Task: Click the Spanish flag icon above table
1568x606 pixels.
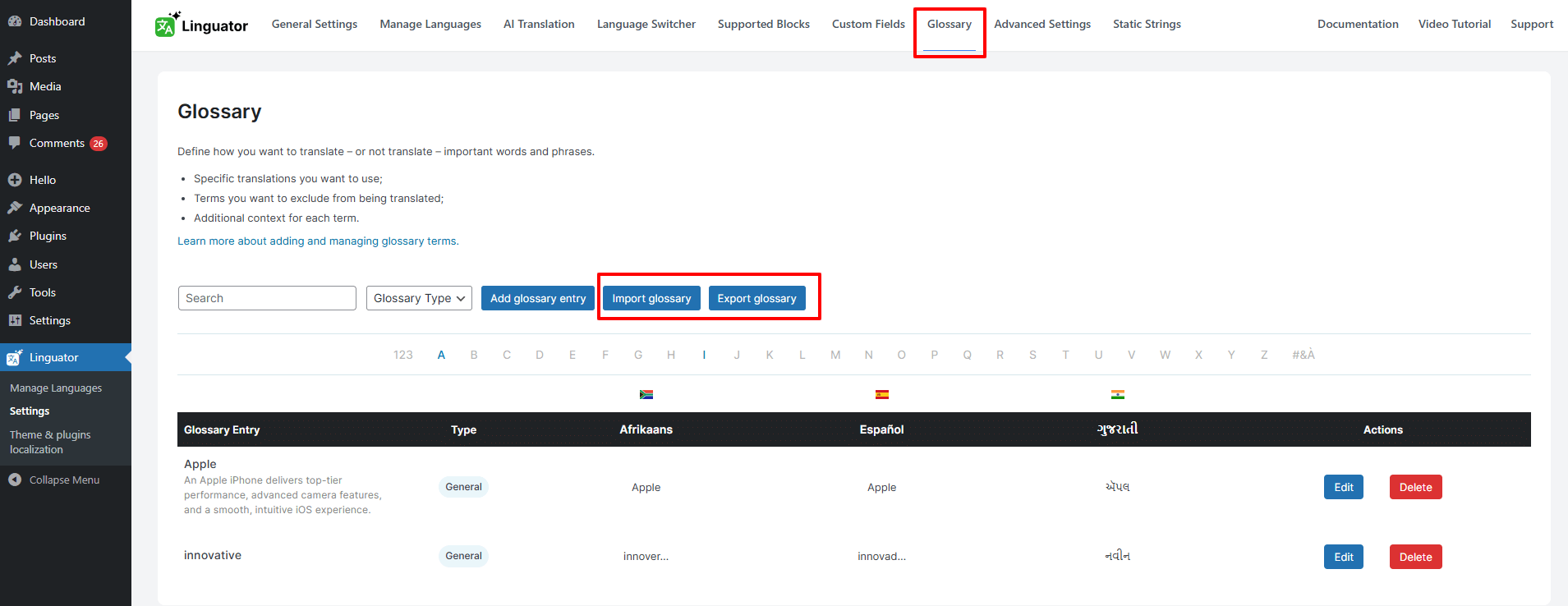Action: pyautogui.click(x=882, y=394)
